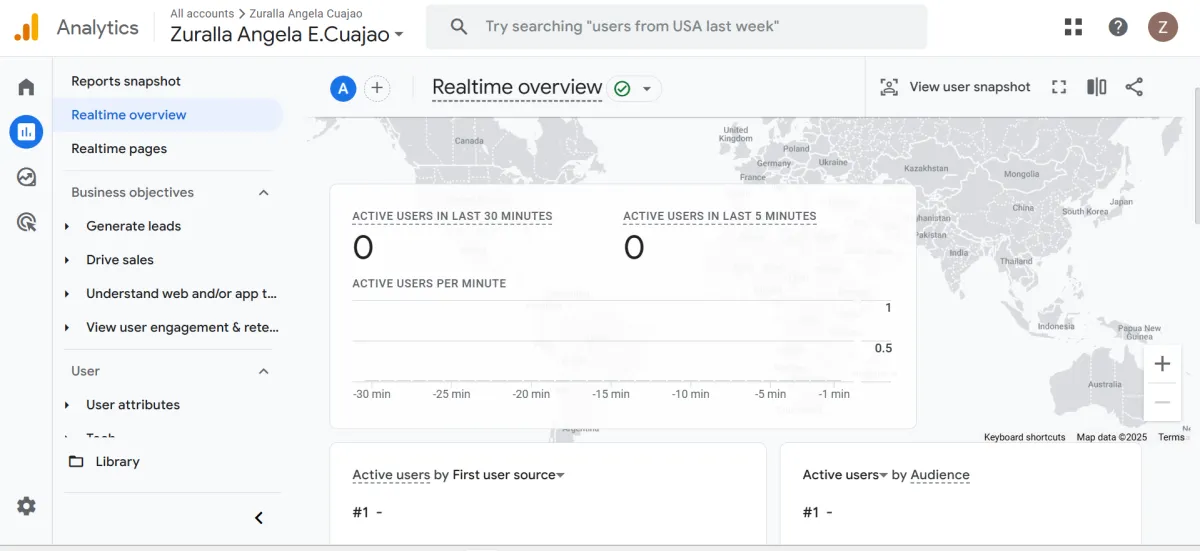Share this report via the share icon
This screenshot has width=1200, height=551.
[1134, 87]
